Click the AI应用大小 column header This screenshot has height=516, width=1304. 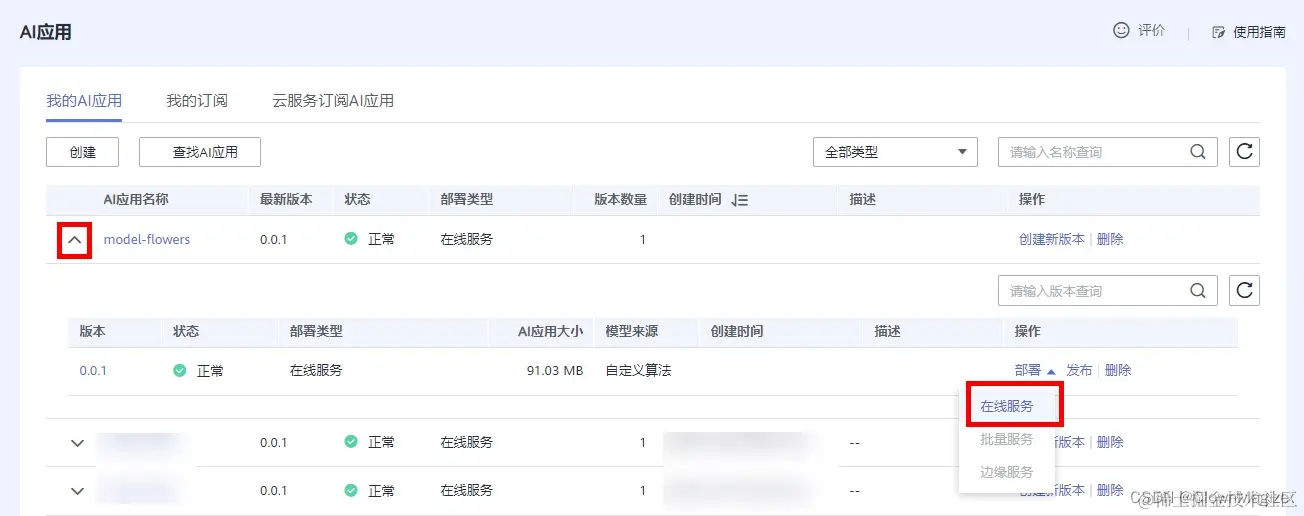coord(550,331)
